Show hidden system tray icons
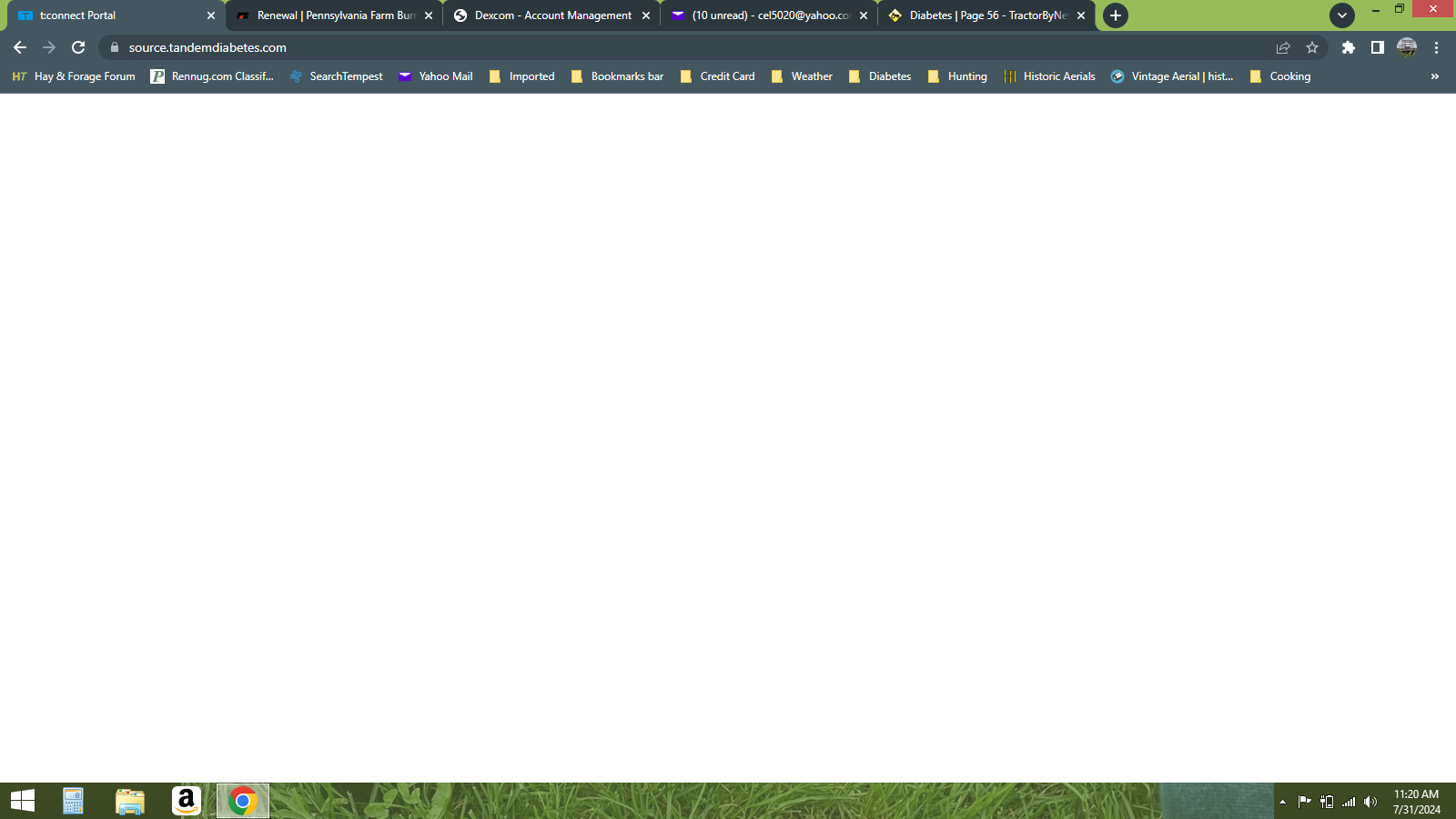This screenshot has width=1456, height=819. pos(1282,802)
